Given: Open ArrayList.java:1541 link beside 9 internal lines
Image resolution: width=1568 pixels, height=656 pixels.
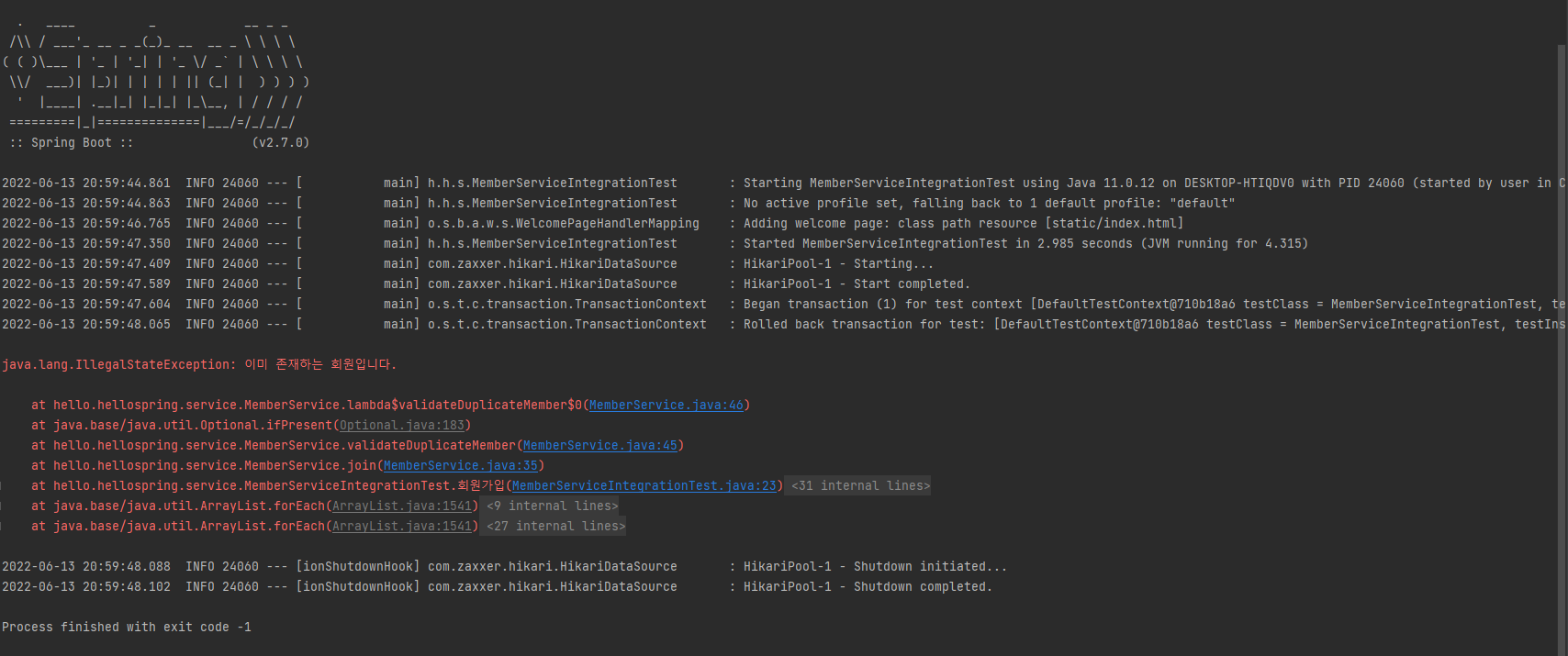Looking at the screenshot, I should (x=401, y=506).
